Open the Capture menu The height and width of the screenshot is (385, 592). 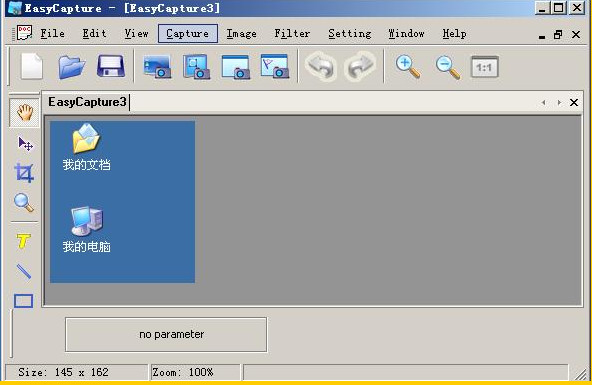[188, 34]
